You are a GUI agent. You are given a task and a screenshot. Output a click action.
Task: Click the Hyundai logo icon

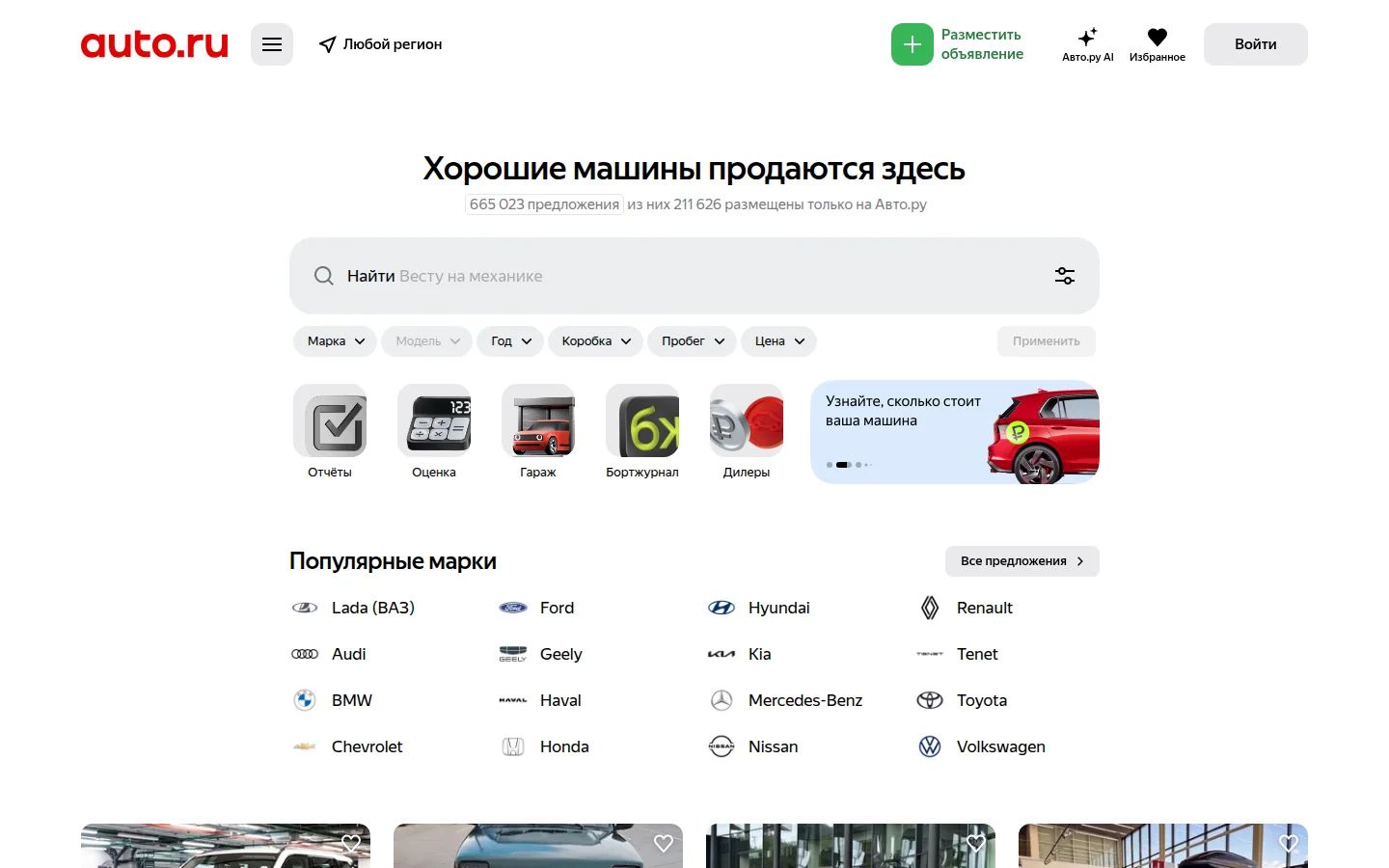[722, 608]
